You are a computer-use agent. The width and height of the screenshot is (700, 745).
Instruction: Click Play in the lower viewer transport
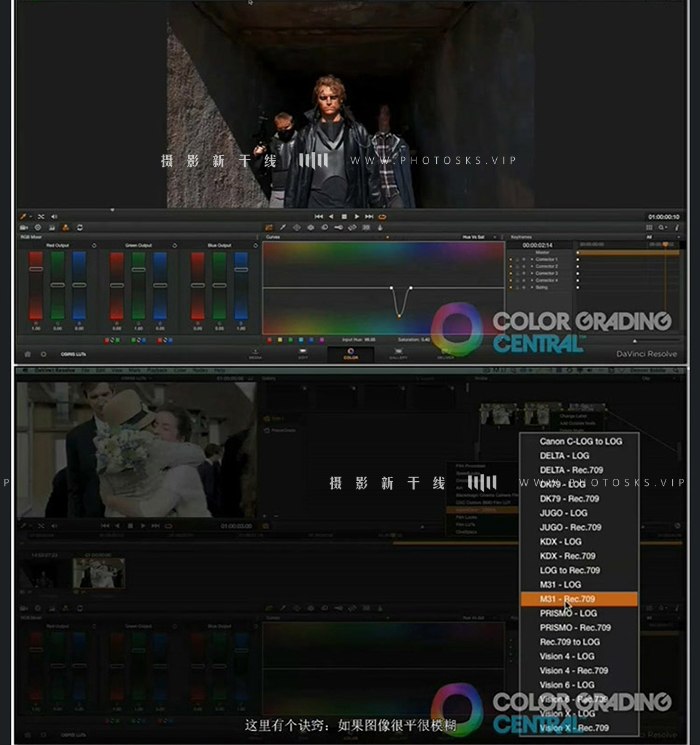pyautogui.click(x=143, y=526)
